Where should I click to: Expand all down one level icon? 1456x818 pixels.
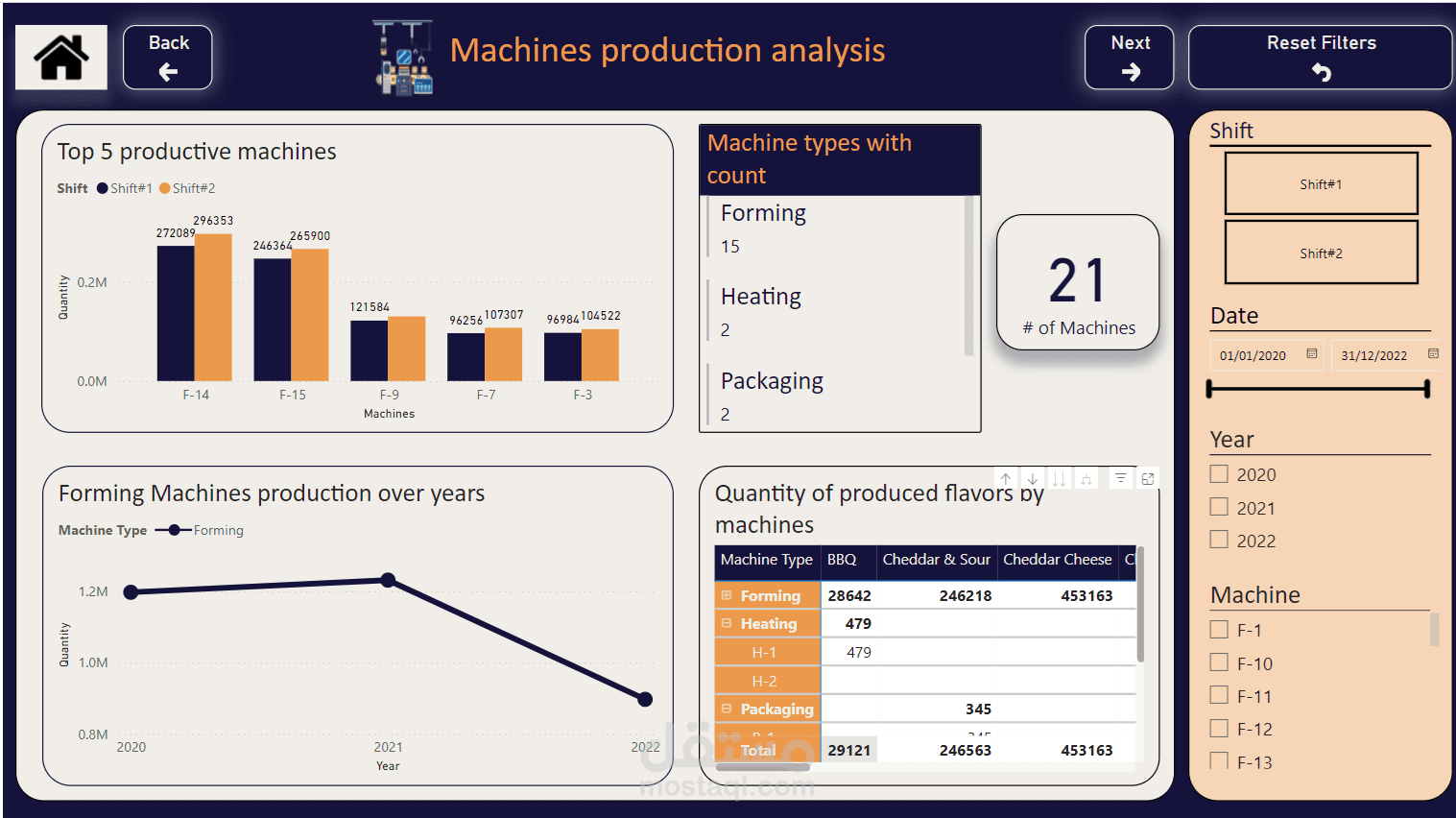(x=1086, y=478)
